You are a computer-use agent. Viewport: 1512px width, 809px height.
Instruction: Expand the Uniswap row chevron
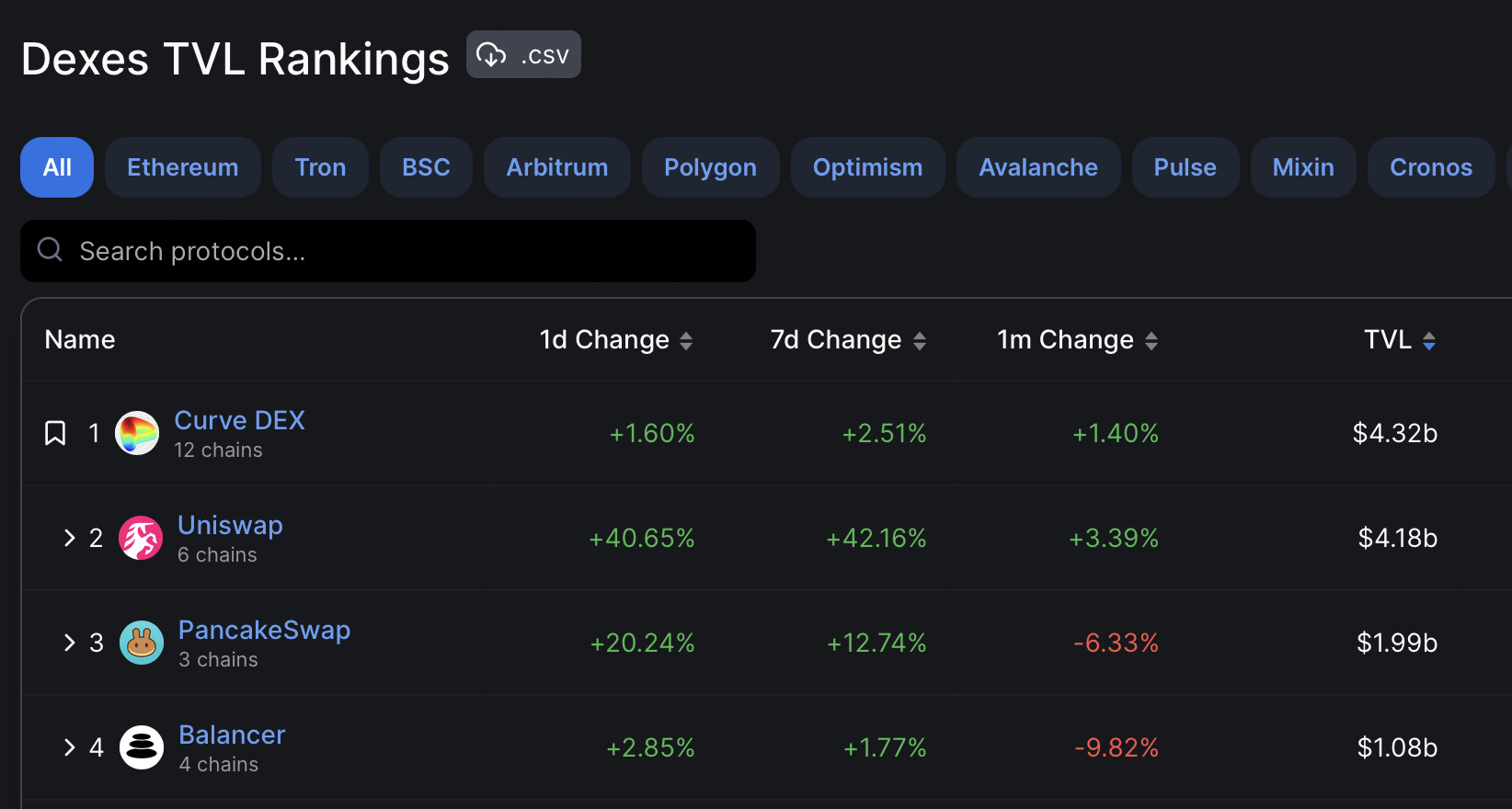pyautogui.click(x=69, y=538)
